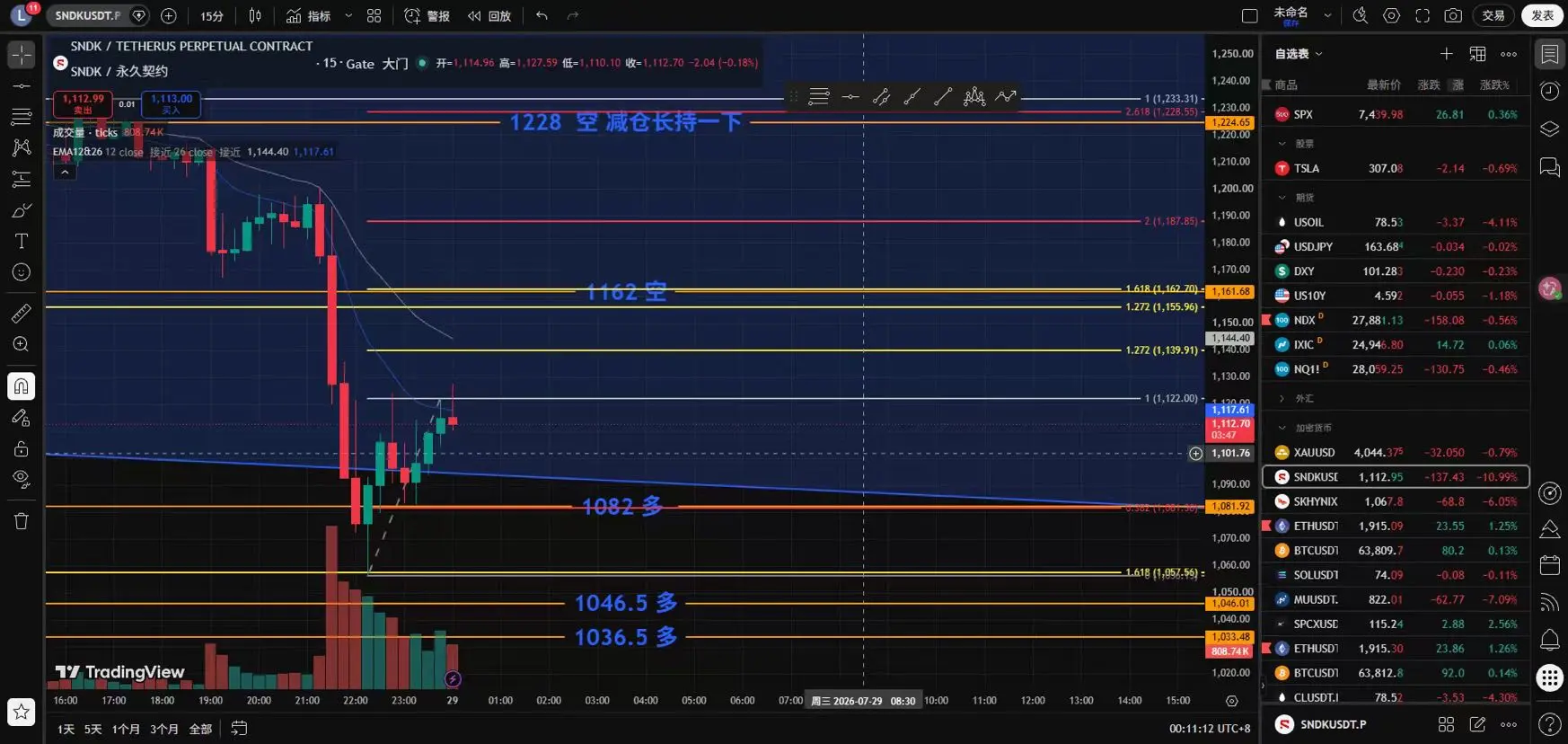
Task: Open the emoji icons tool
Action: click(22, 272)
